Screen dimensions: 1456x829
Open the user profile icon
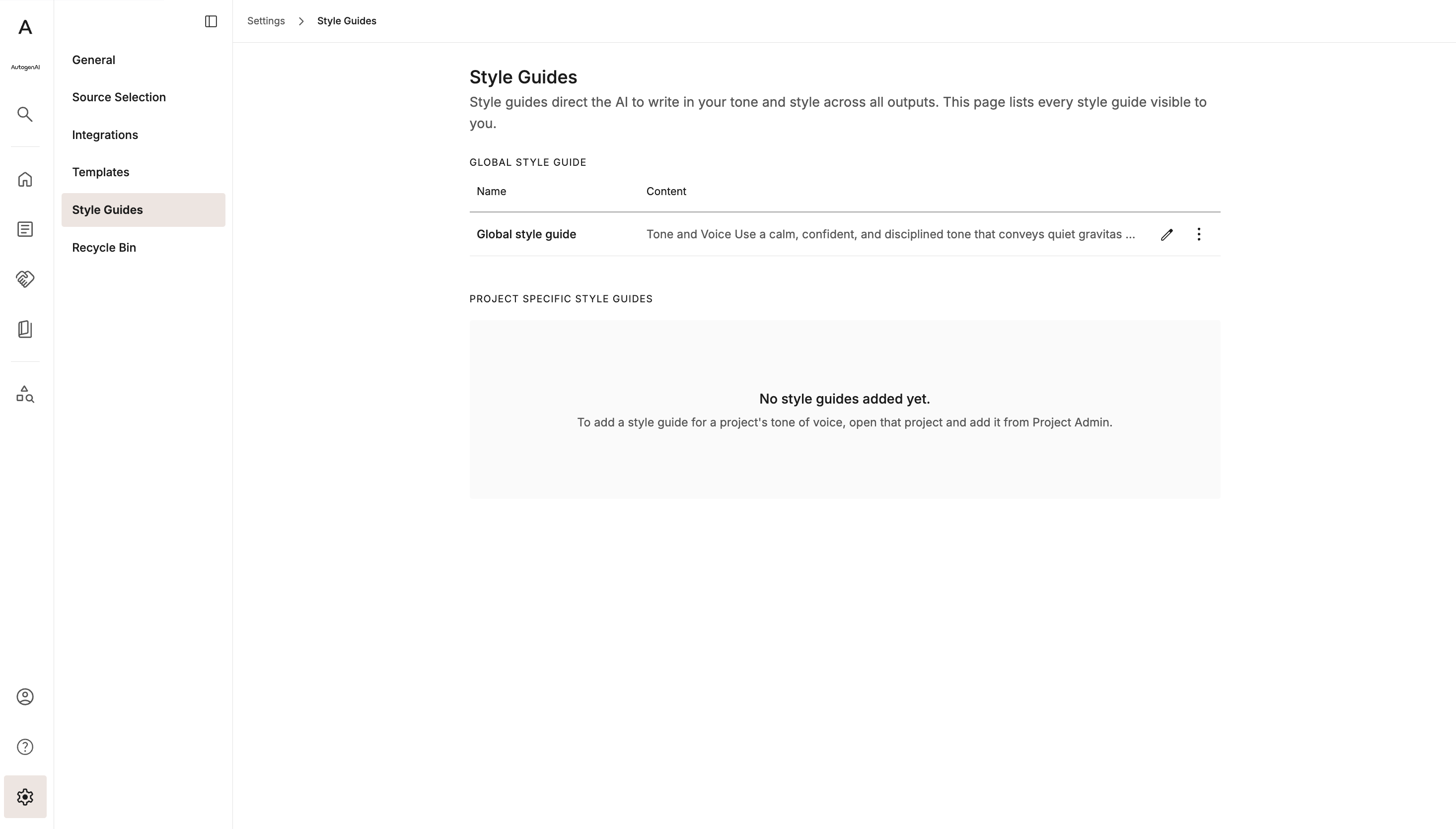click(x=25, y=697)
